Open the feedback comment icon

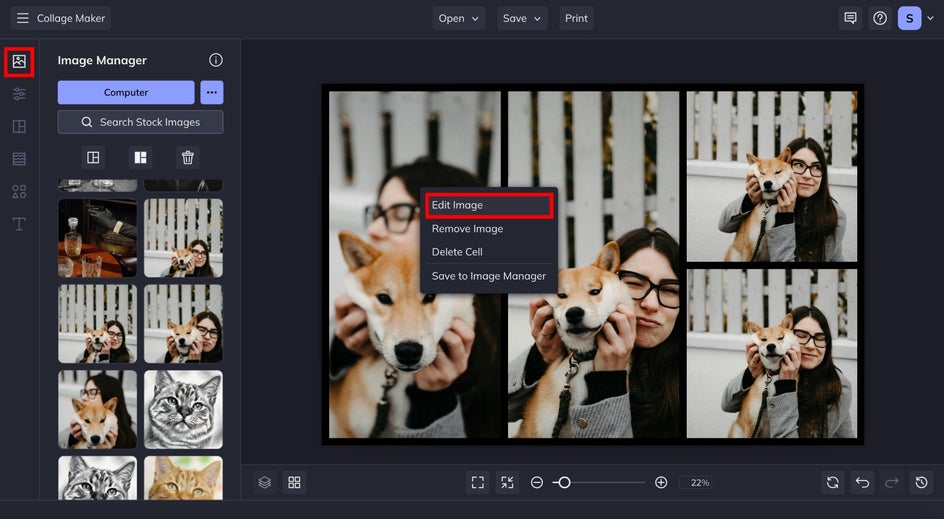(850, 18)
